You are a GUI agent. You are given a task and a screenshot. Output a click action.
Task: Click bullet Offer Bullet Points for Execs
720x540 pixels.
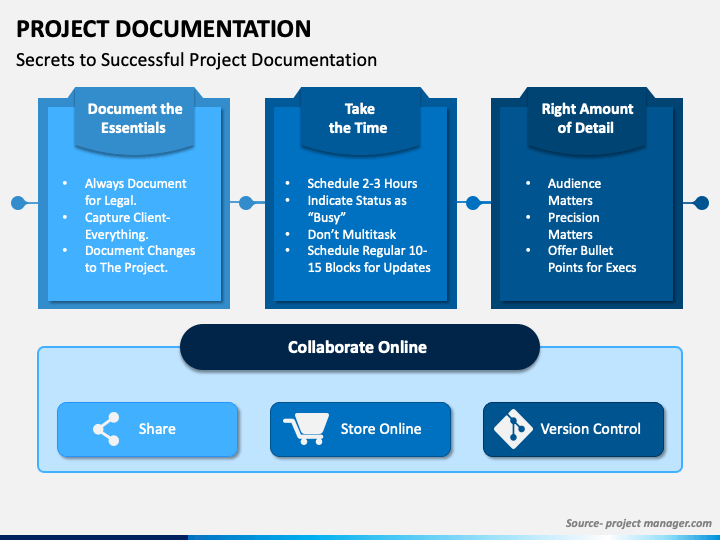click(x=592, y=259)
